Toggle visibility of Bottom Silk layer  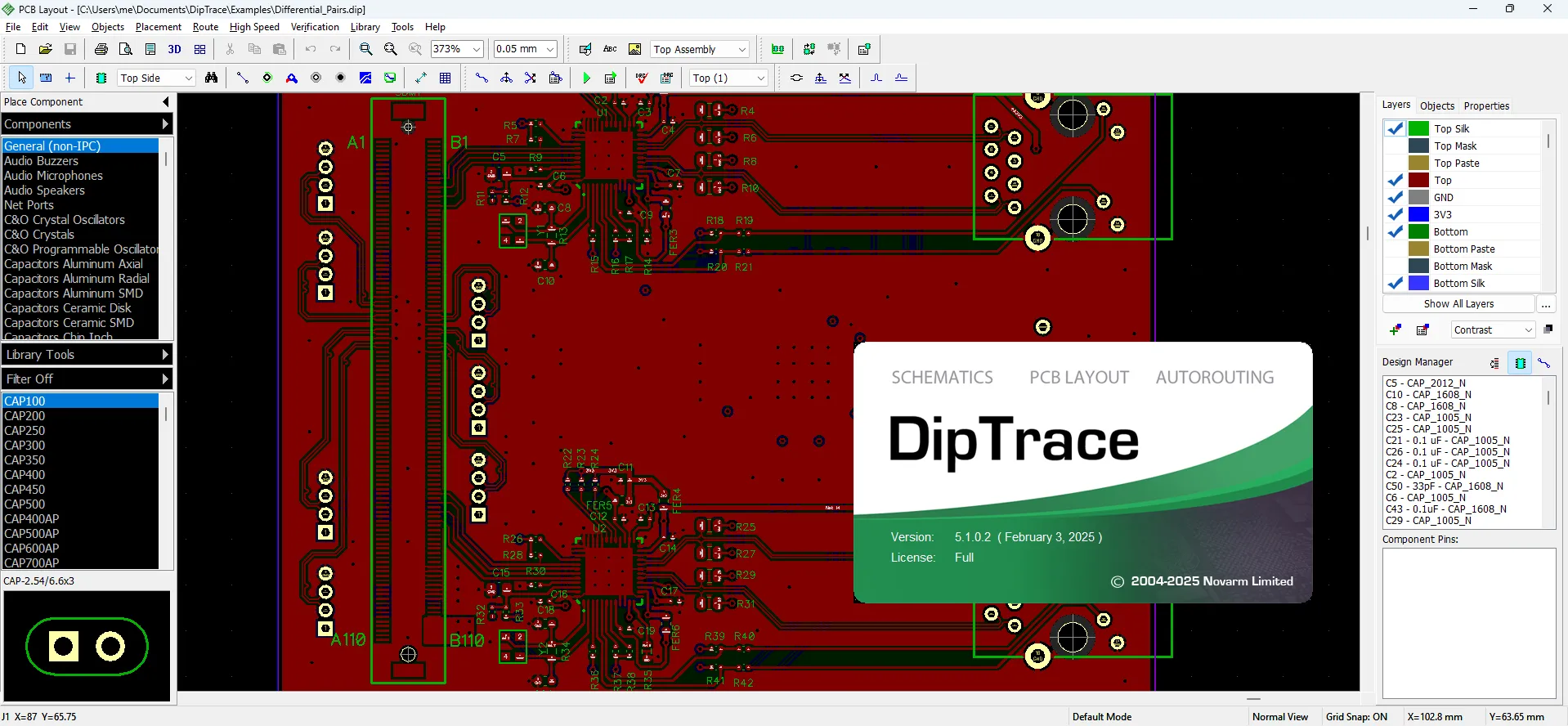[1396, 283]
